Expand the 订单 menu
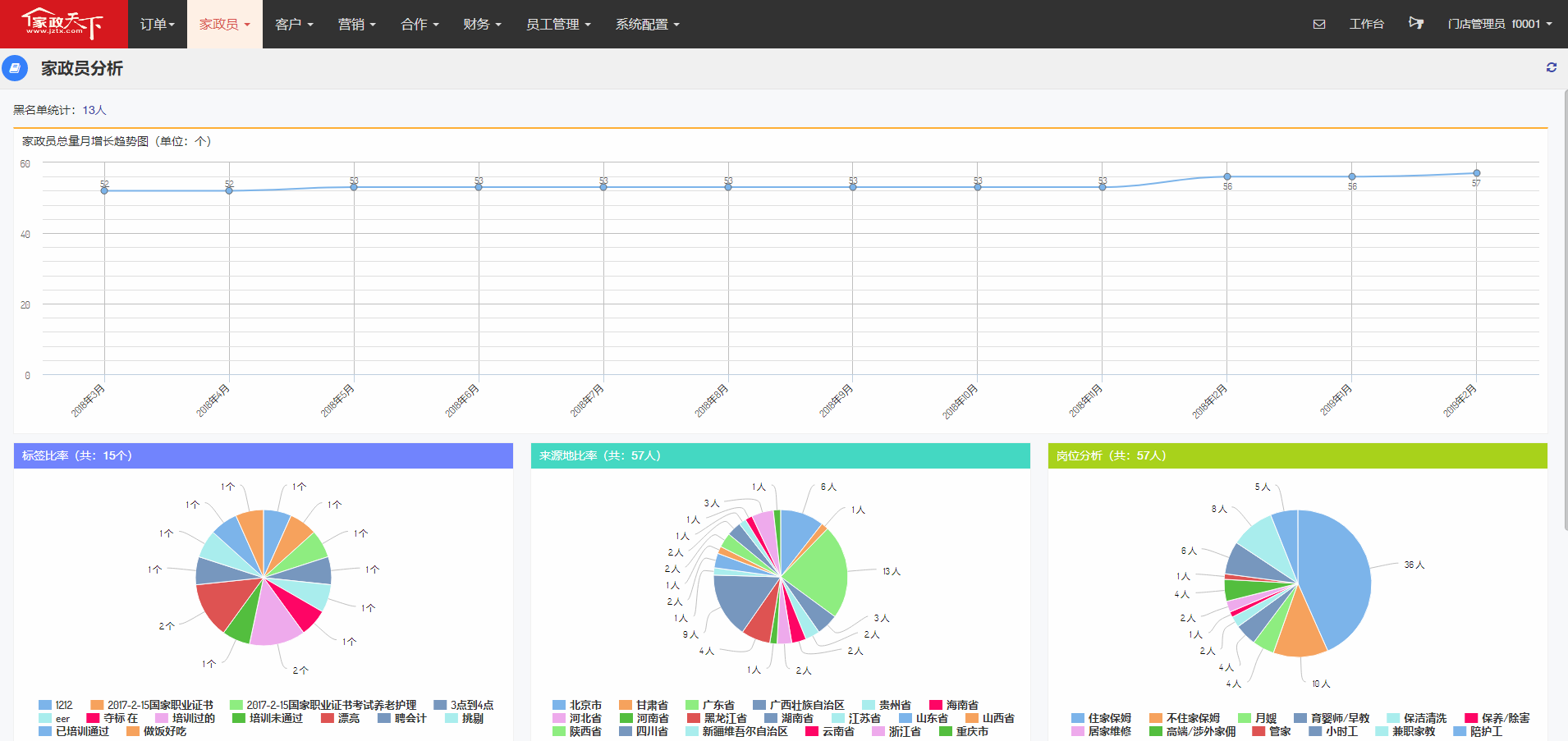Image resolution: width=1568 pixels, height=741 pixels. [x=158, y=24]
